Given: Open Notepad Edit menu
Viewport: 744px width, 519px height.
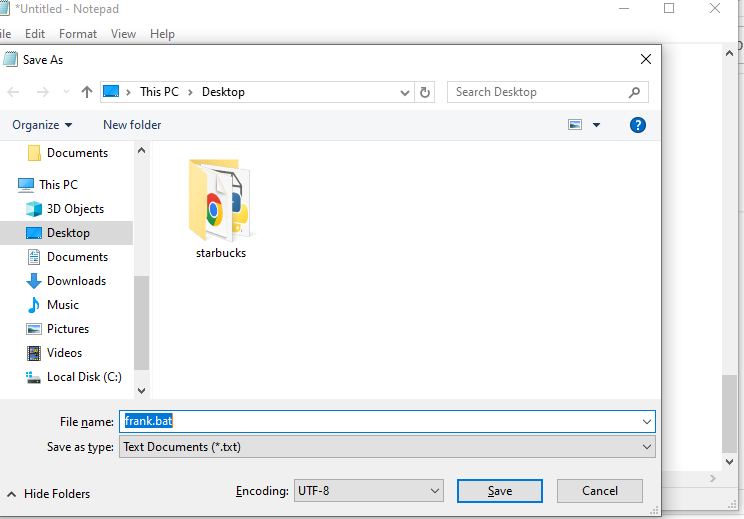Looking at the screenshot, I should pos(35,34).
